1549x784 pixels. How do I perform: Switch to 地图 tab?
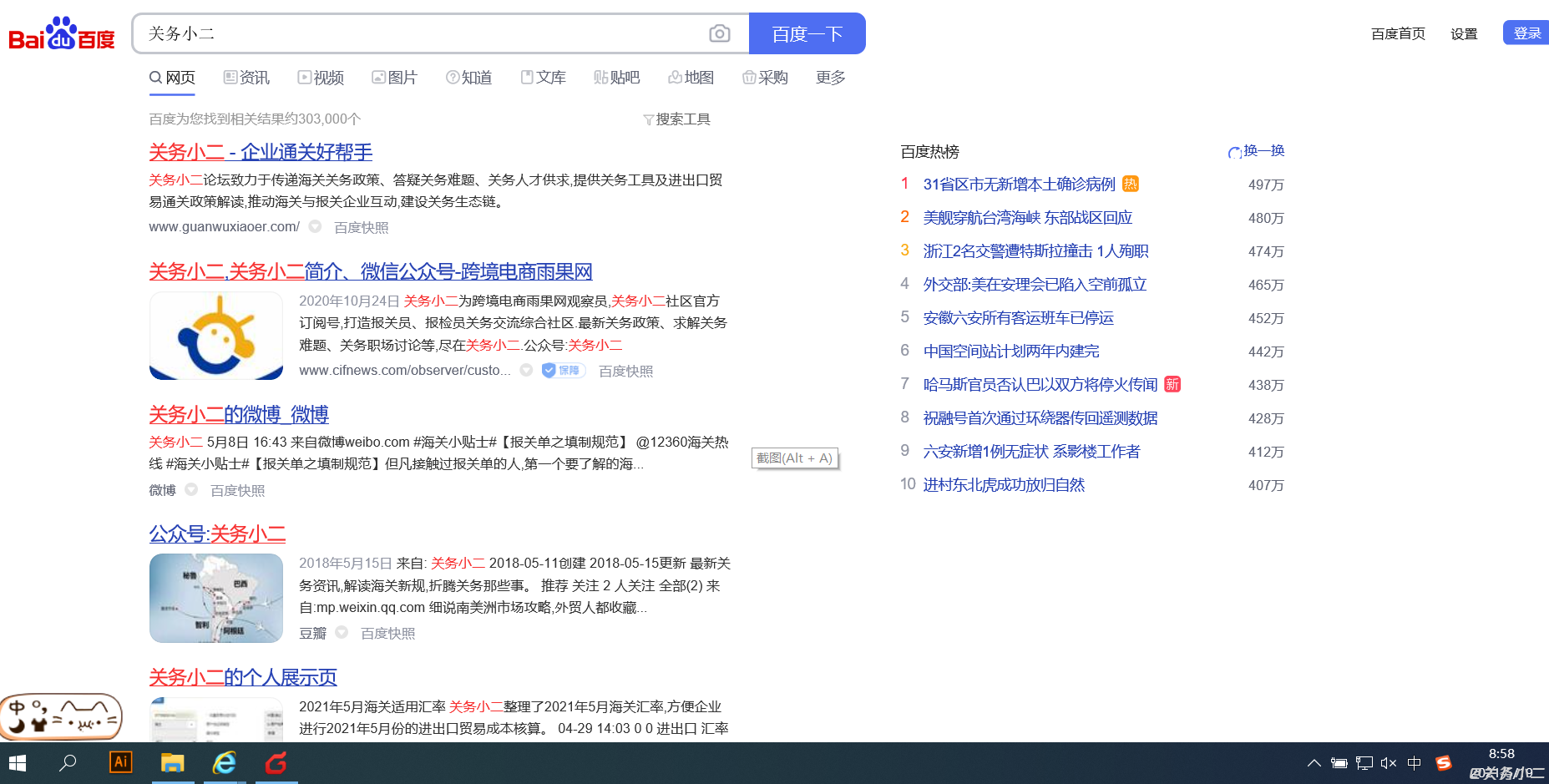(x=691, y=78)
